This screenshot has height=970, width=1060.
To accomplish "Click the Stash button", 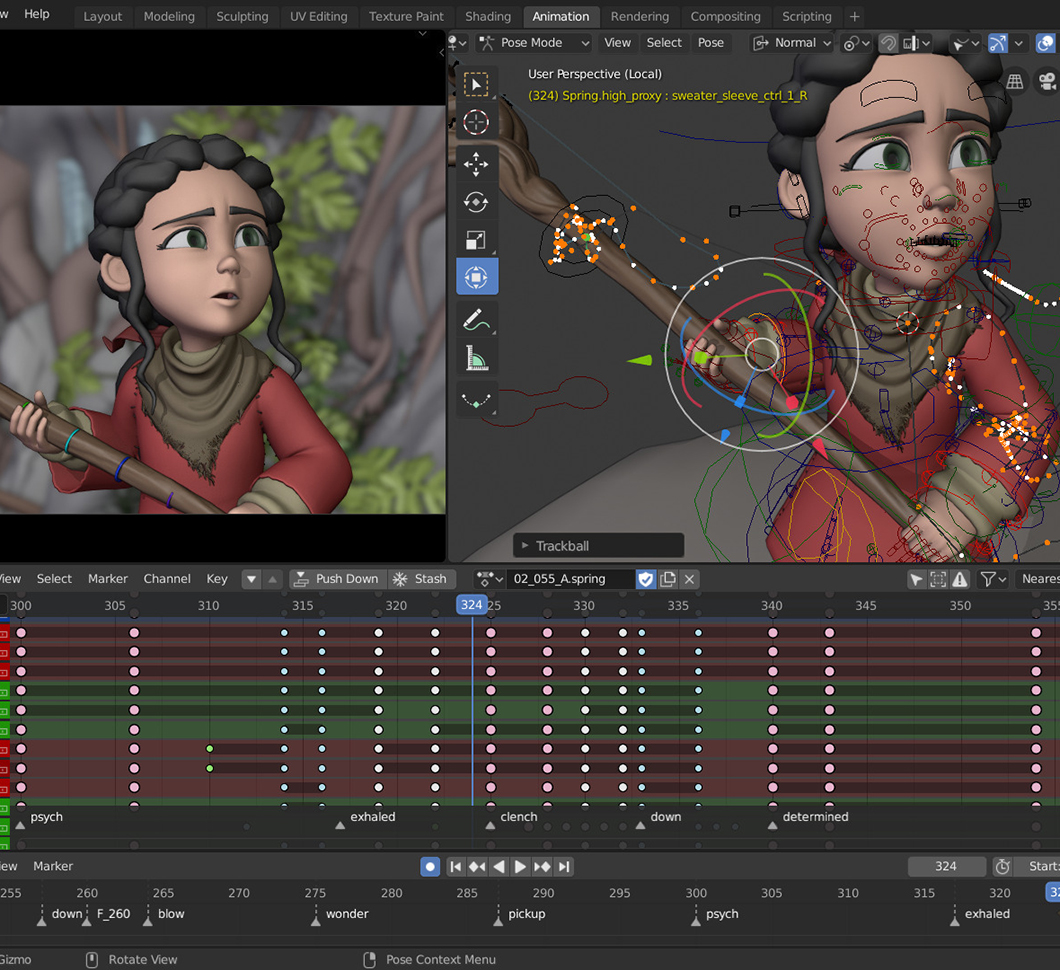I will [422, 578].
